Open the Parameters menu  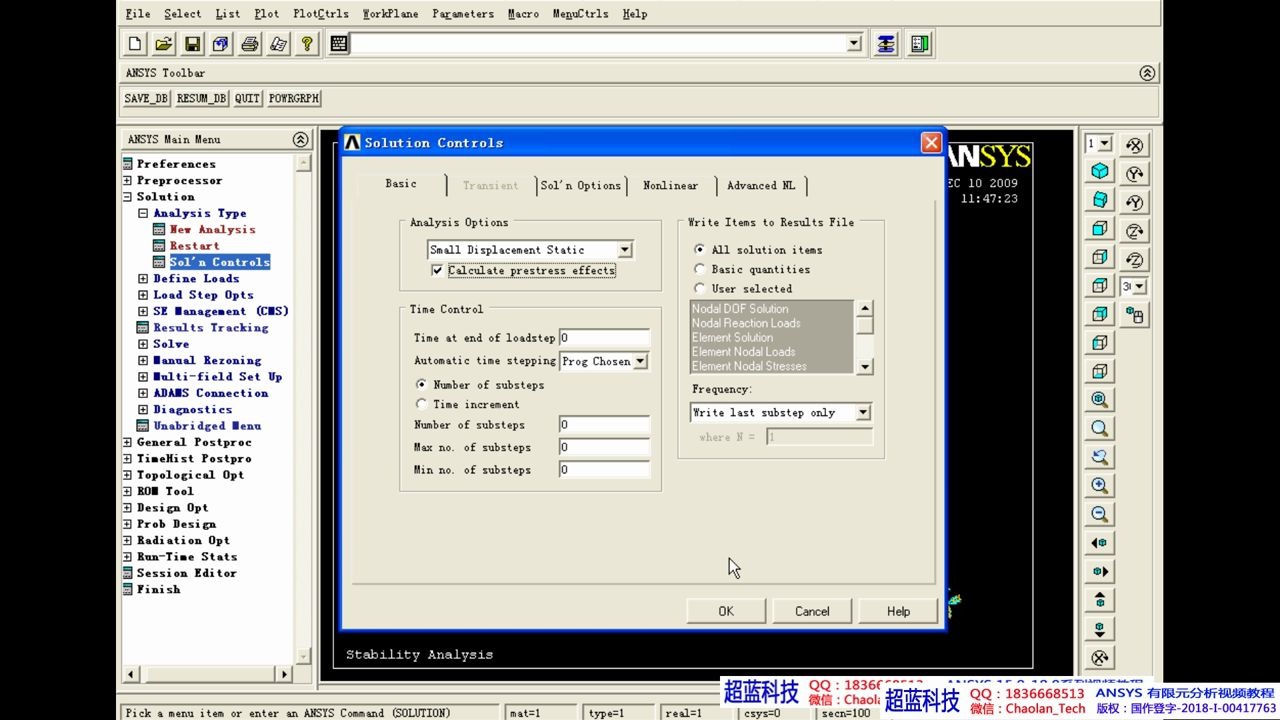pos(463,14)
